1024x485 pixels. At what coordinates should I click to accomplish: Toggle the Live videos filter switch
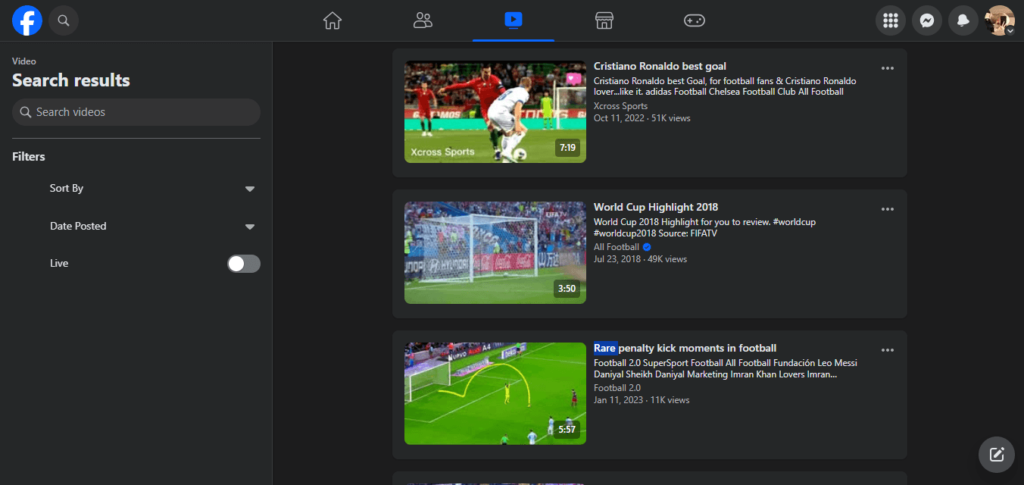pyautogui.click(x=243, y=264)
